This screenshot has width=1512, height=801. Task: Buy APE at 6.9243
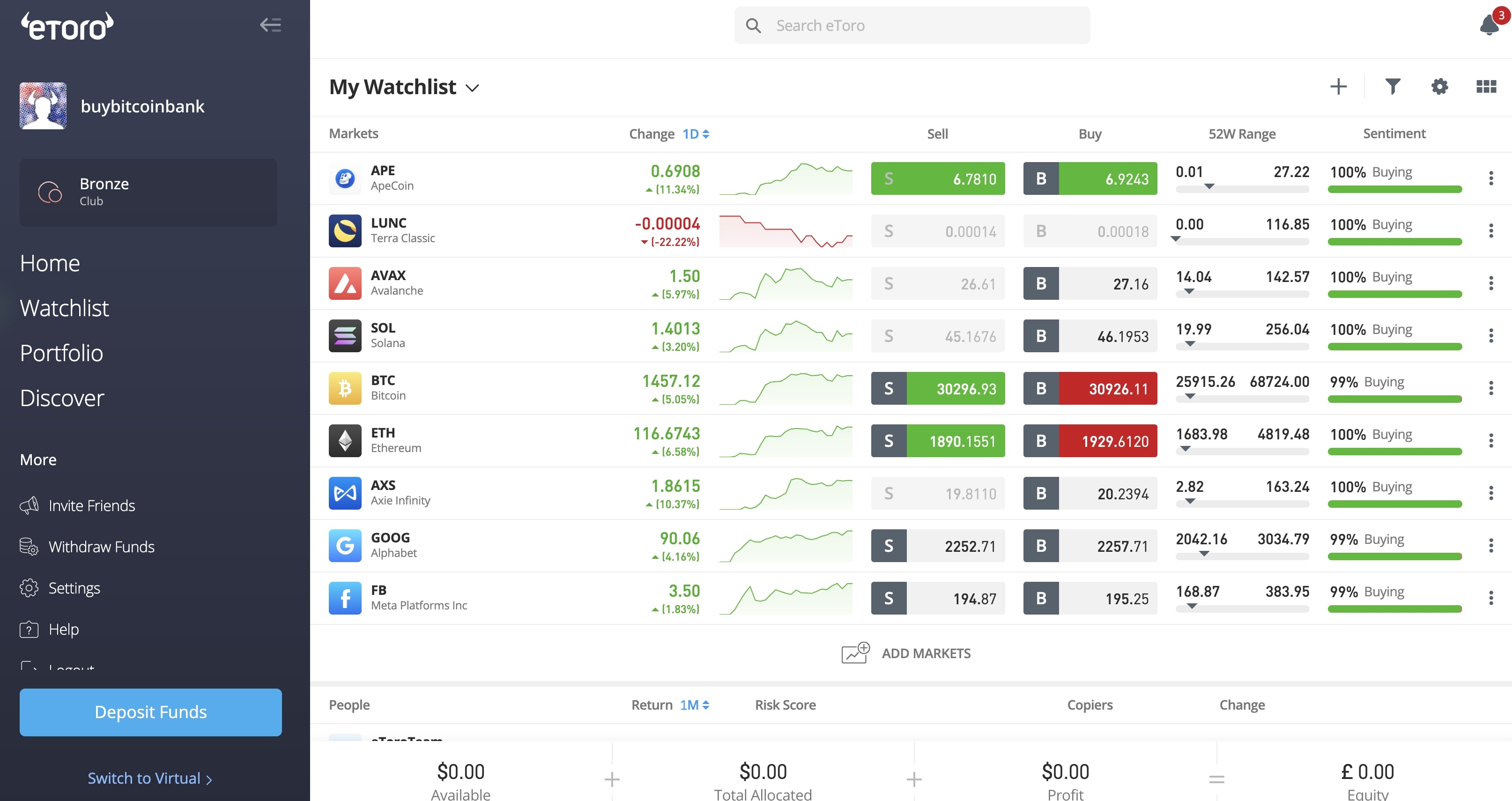pos(1090,178)
